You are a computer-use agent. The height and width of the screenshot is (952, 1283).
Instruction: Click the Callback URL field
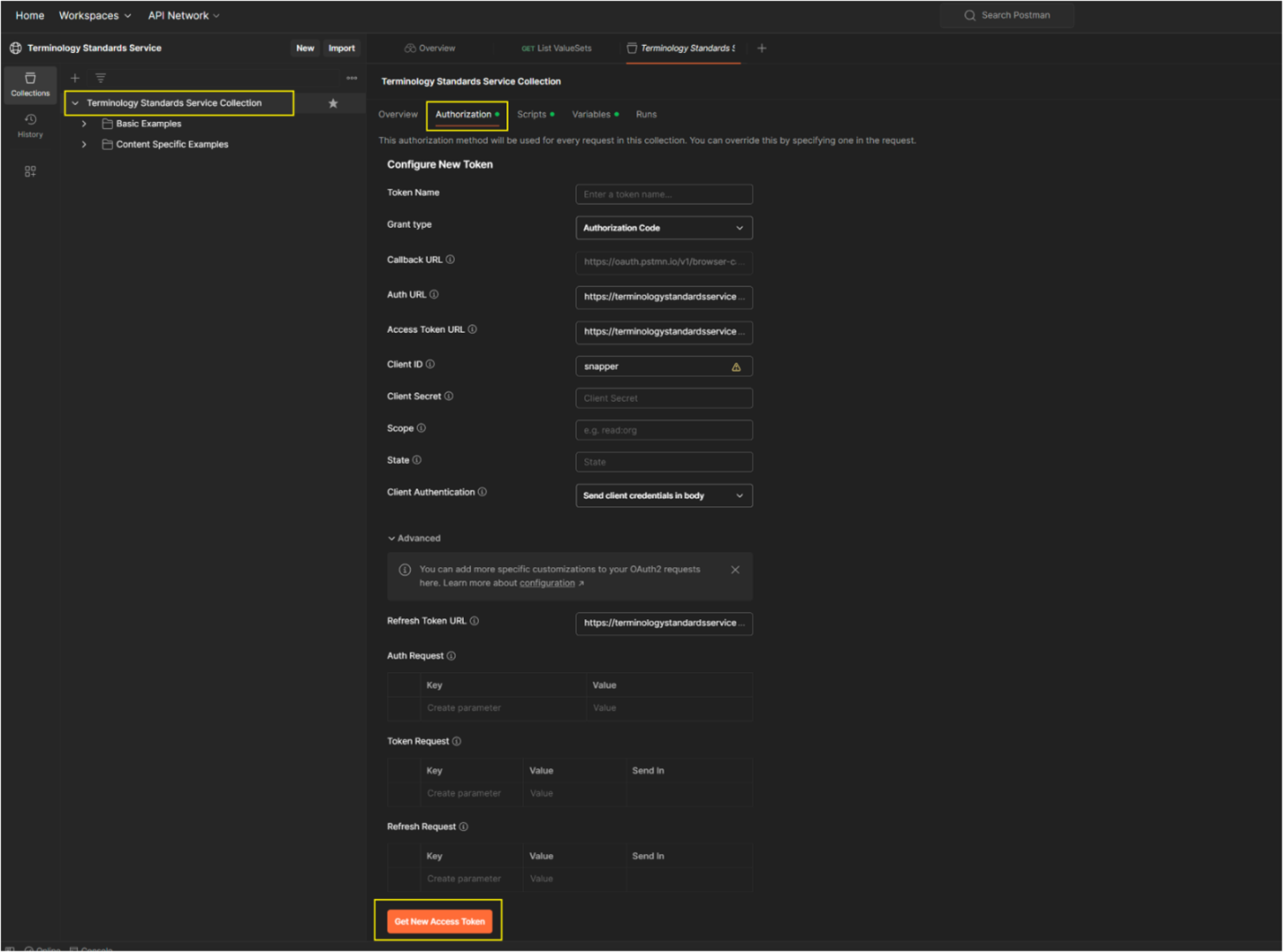664,262
